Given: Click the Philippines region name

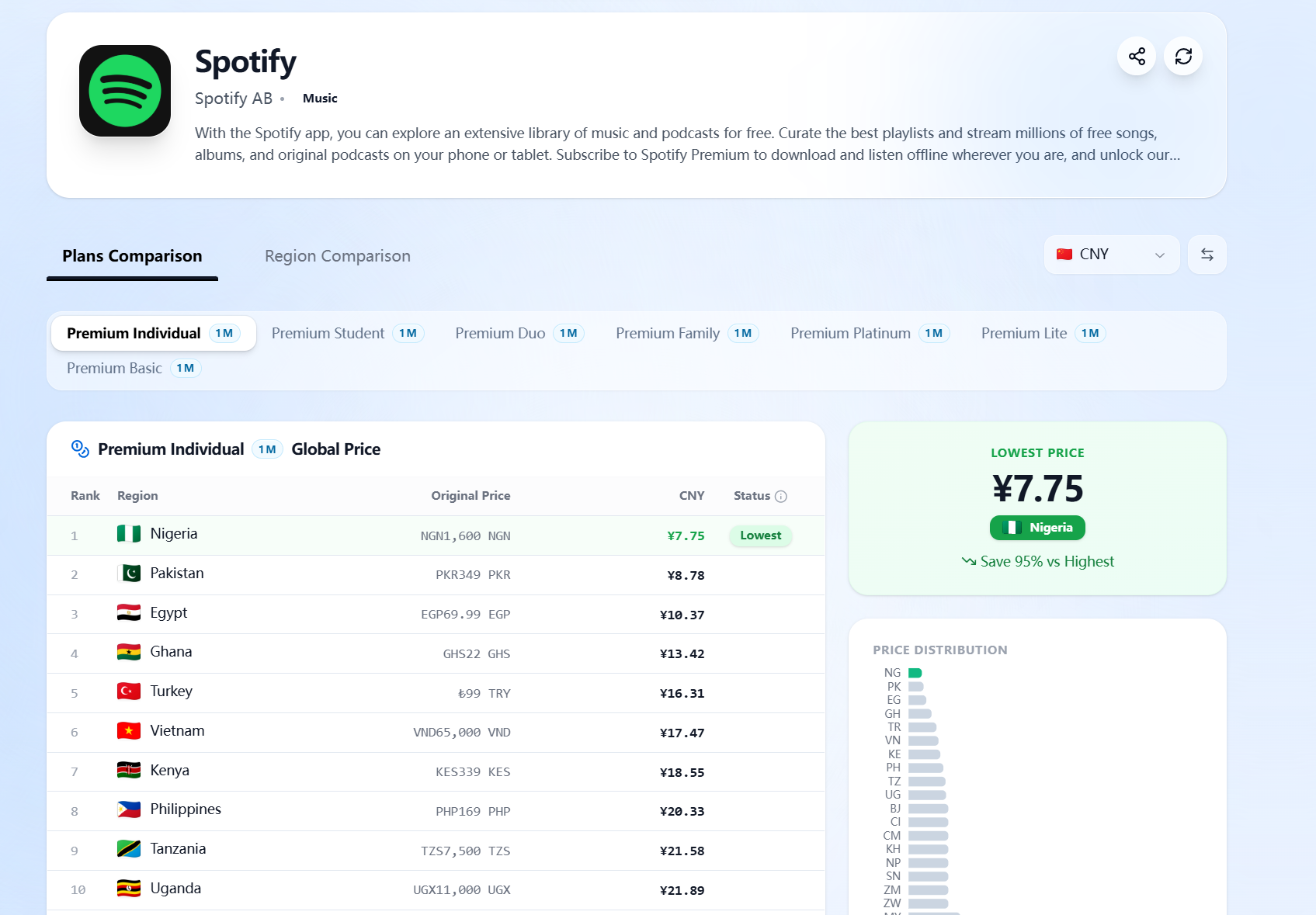Looking at the screenshot, I should coord(186,809).
